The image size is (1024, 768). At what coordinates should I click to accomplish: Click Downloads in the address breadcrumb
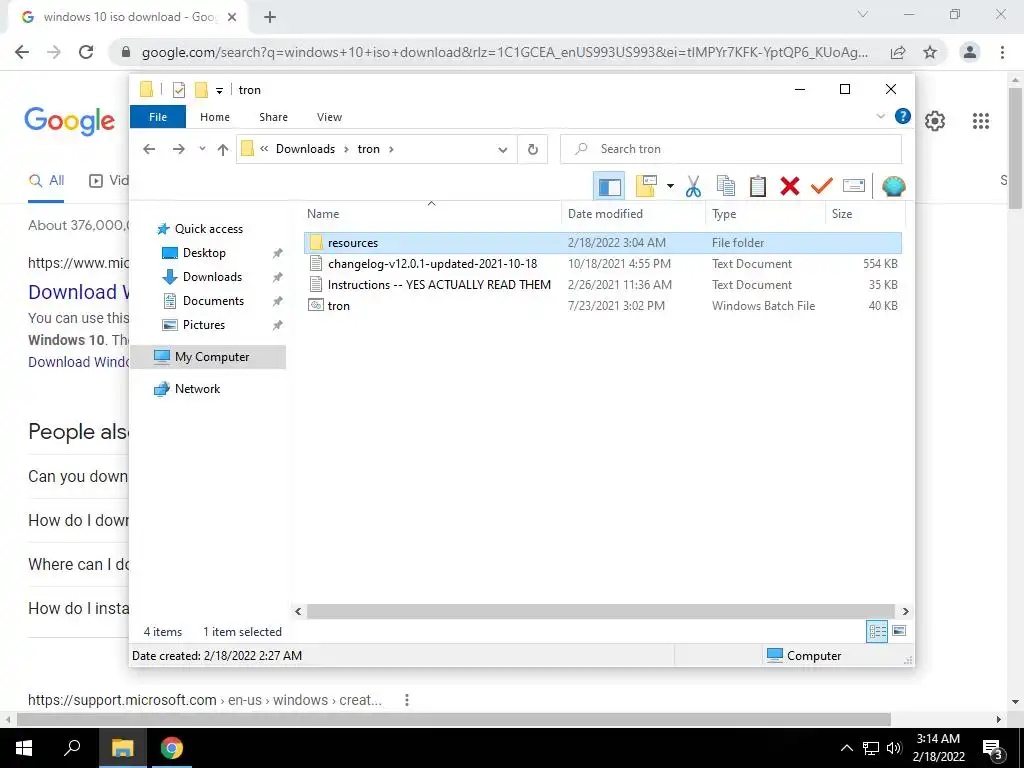[x=305, y=149]
